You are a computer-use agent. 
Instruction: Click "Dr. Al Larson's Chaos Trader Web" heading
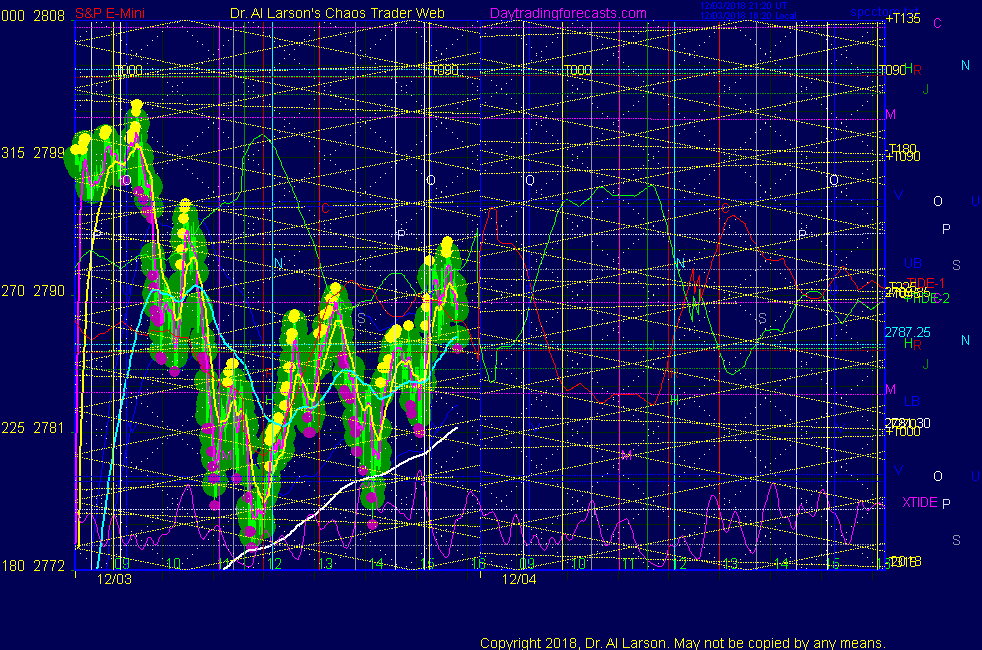337,13
